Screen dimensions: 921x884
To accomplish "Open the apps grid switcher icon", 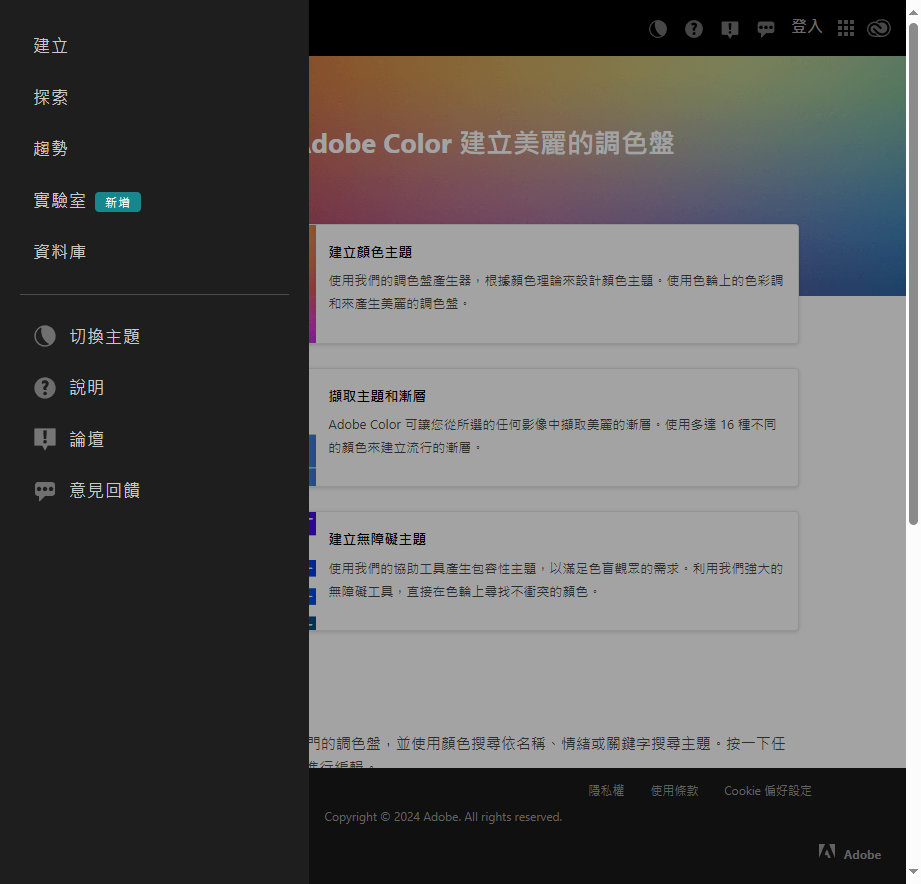I will [x=846, y=28].
